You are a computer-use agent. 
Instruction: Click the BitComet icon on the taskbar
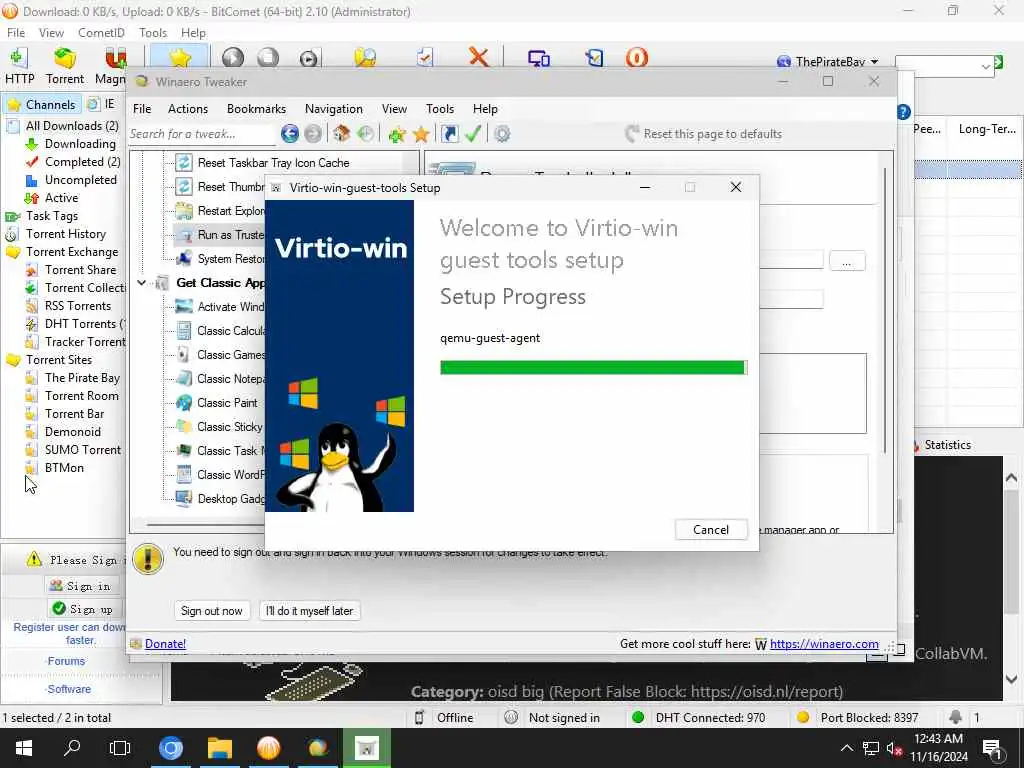click(268, 748)
